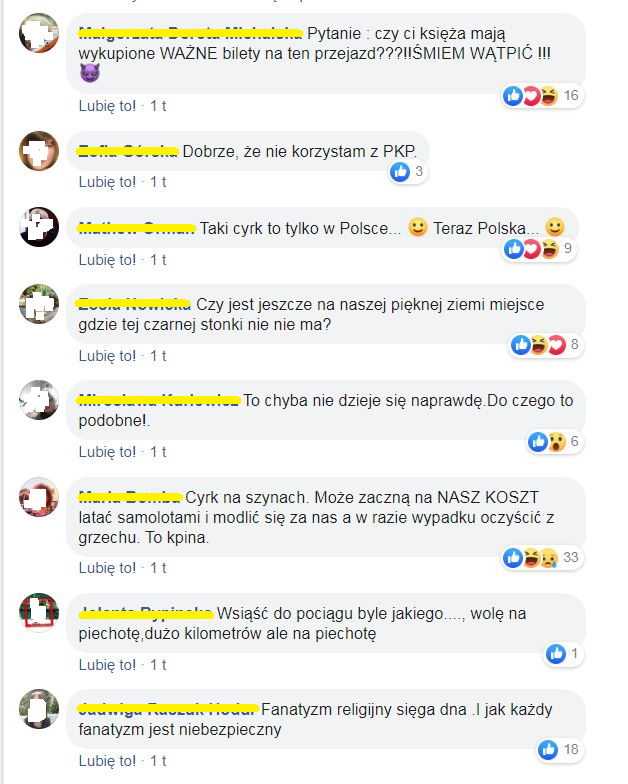Open the profile picture of the first commenter
This screenshot has width=628, height=784.
point(39,33)
